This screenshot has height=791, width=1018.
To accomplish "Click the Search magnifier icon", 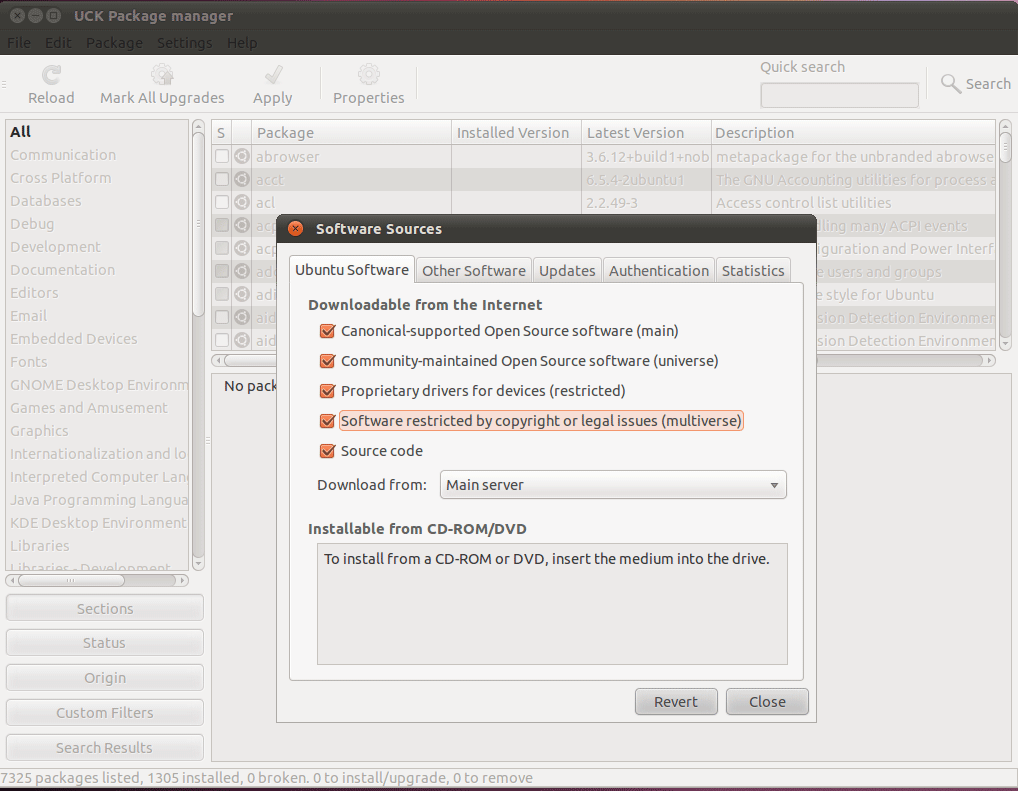I will click(951, 84).
